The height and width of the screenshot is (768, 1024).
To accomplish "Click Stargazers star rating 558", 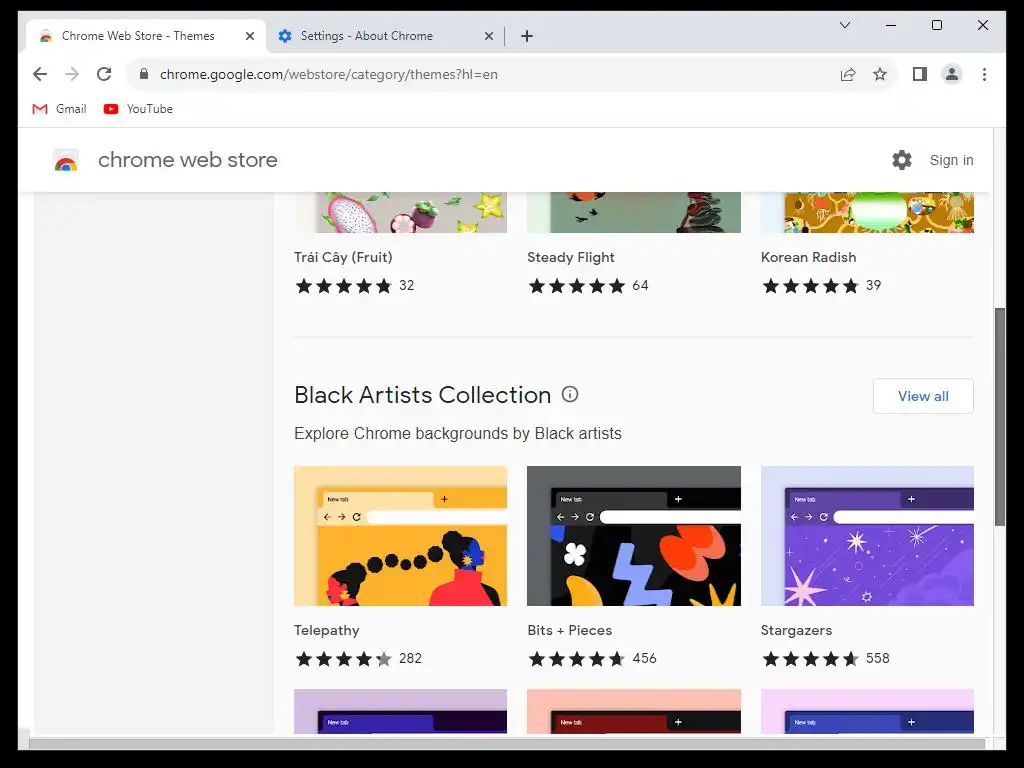I will (825, 658).
